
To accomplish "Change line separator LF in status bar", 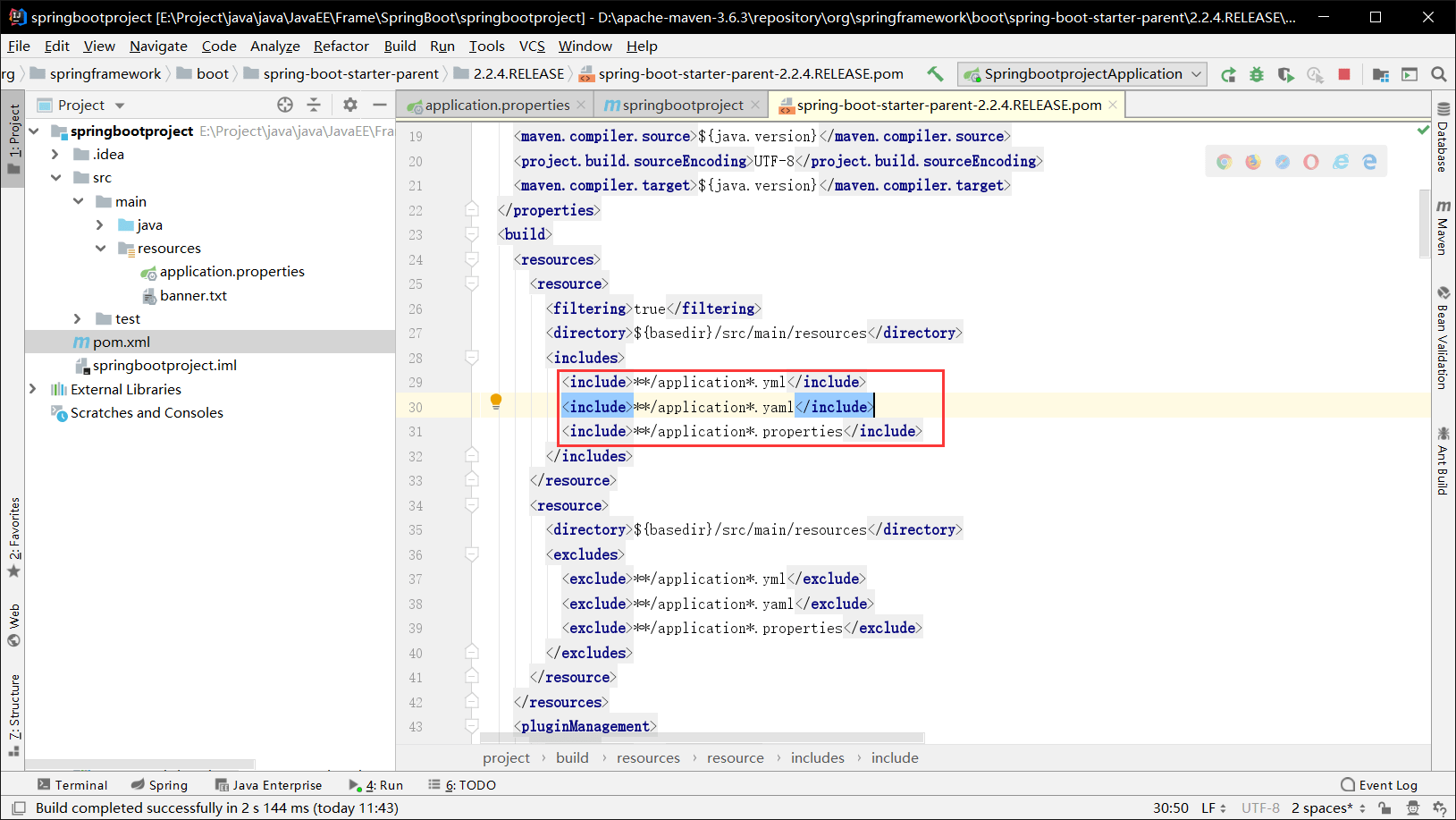I will 1213,808.
